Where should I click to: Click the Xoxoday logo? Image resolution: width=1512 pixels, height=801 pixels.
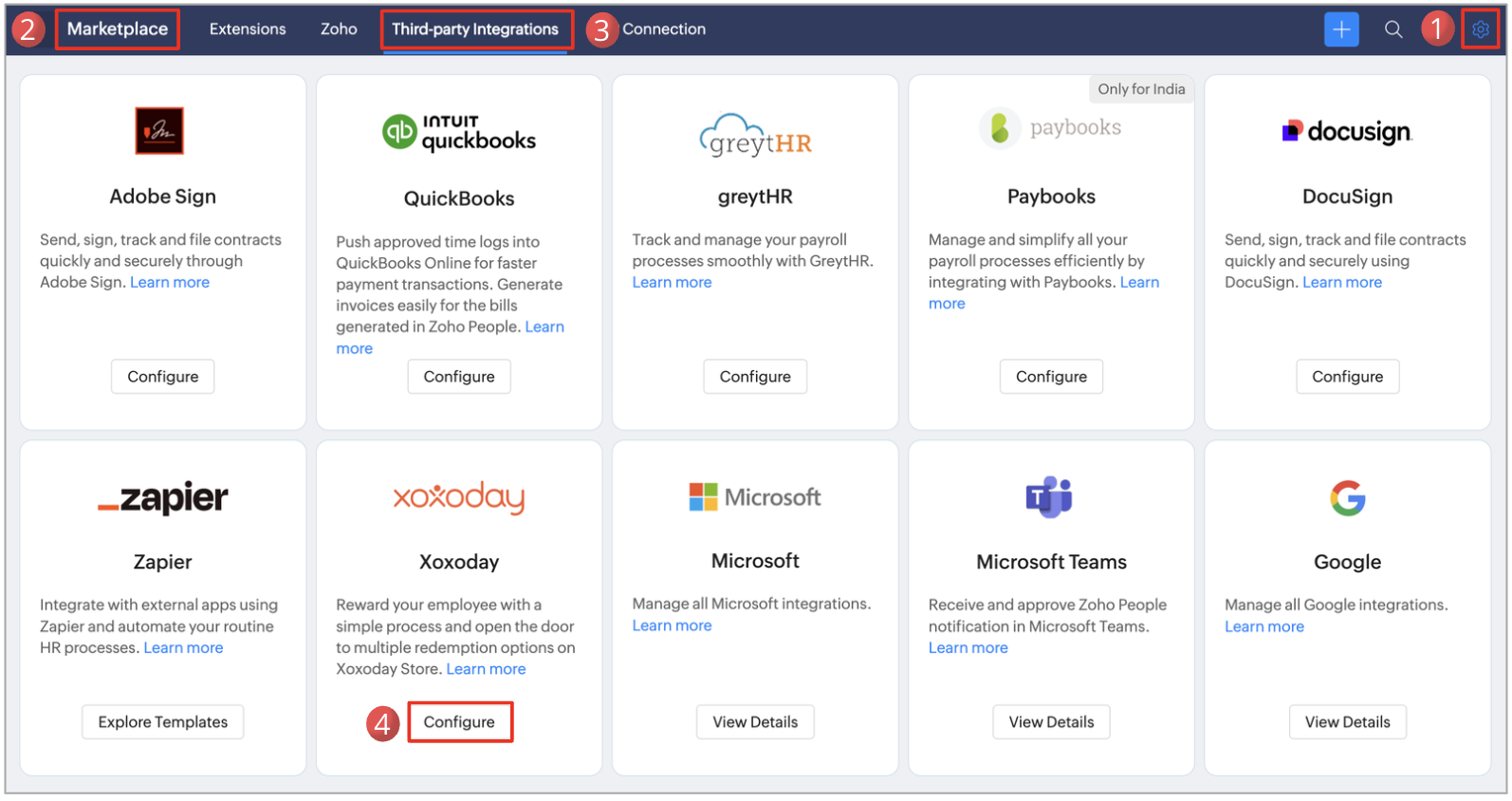(x=459, y=496)
